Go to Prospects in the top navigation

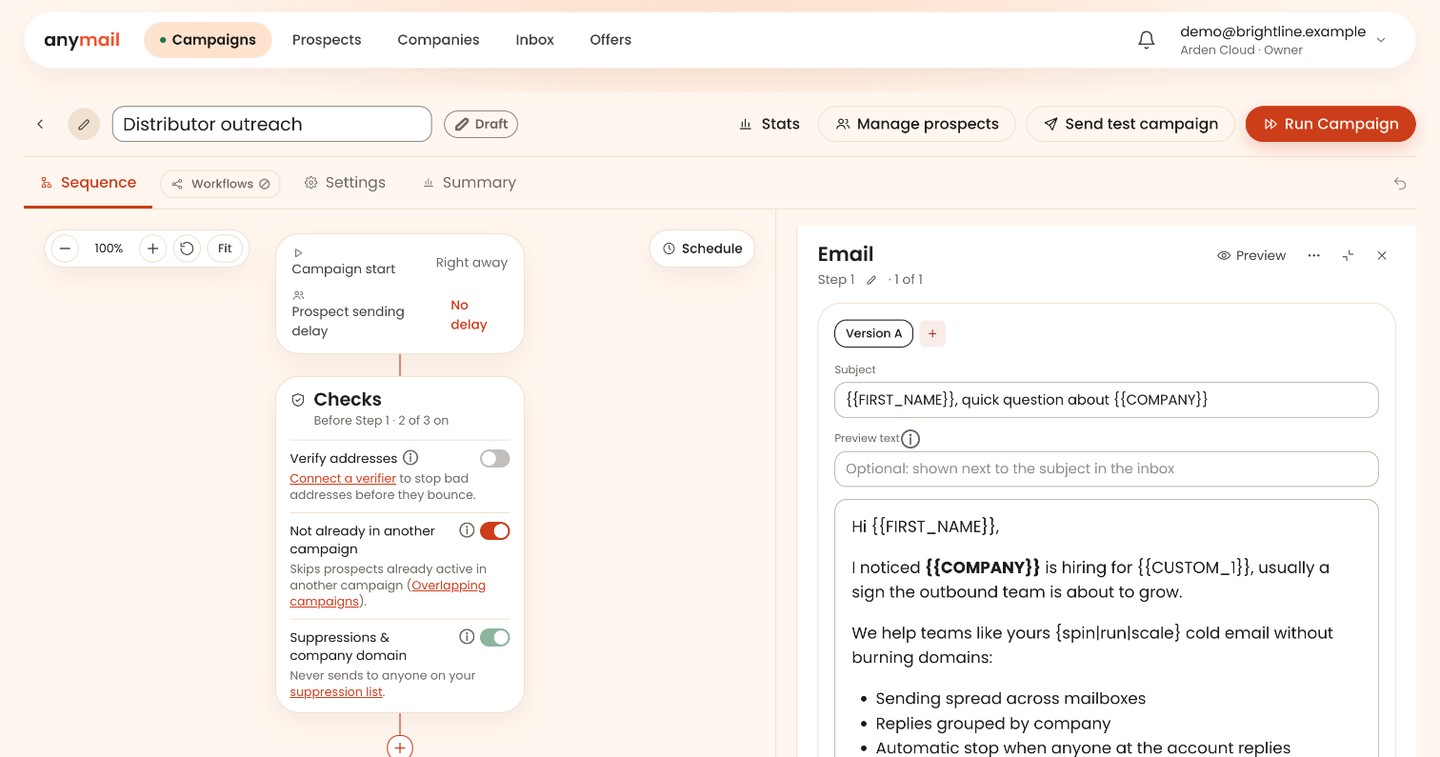(327, 40)
